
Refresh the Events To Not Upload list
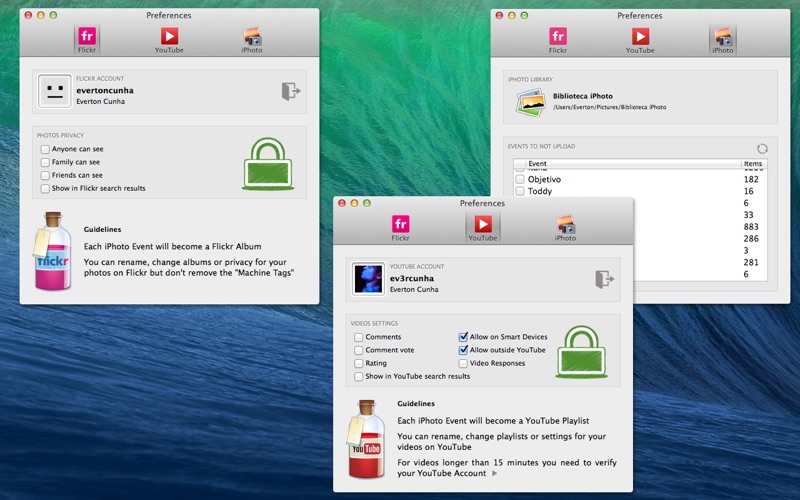click(x=762, y=148)
